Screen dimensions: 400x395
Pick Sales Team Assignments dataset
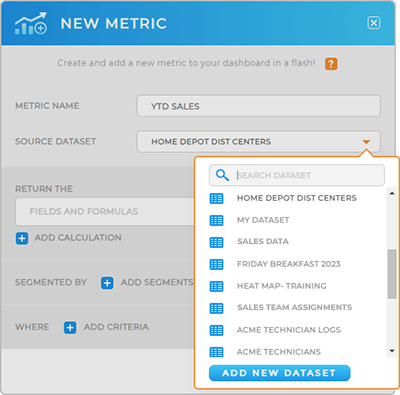pyautogui.click(x=295, y=307)
